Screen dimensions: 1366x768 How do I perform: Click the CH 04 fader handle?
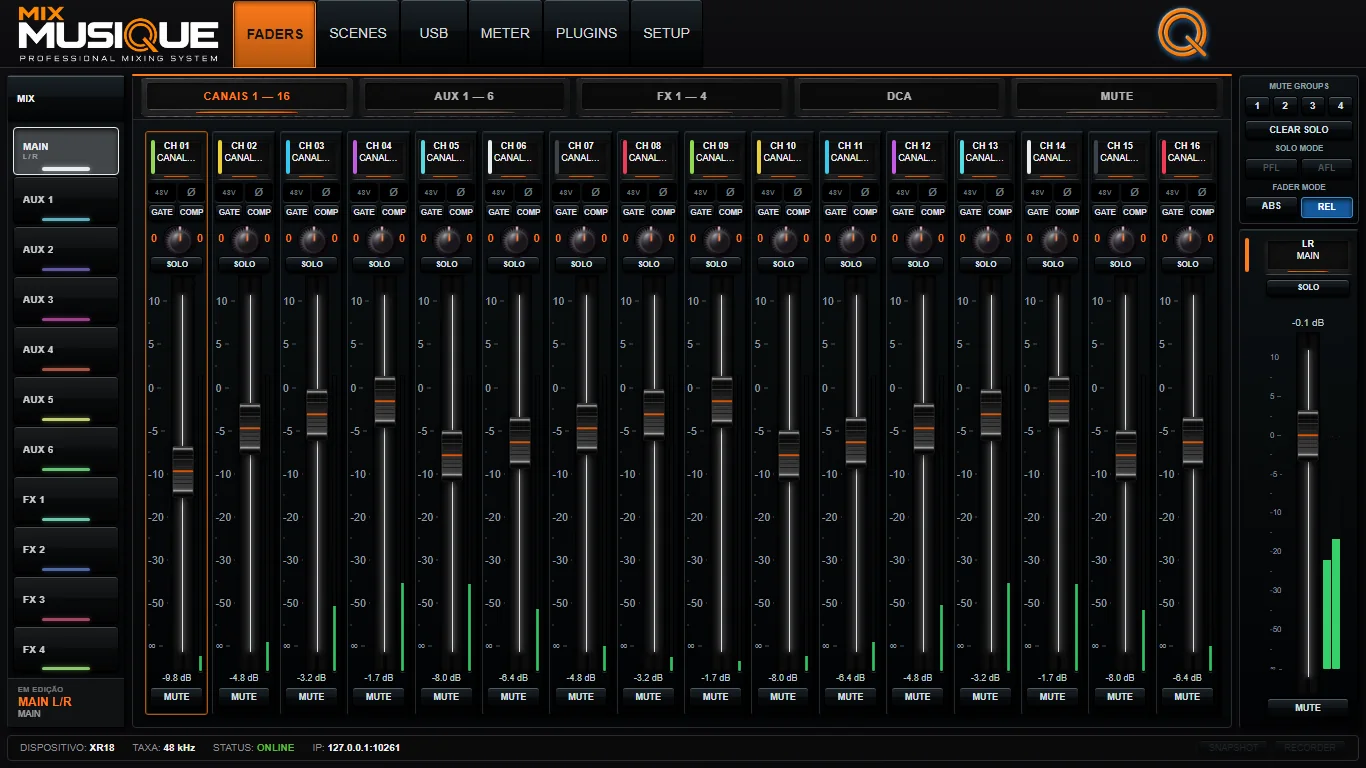(385, 400)
